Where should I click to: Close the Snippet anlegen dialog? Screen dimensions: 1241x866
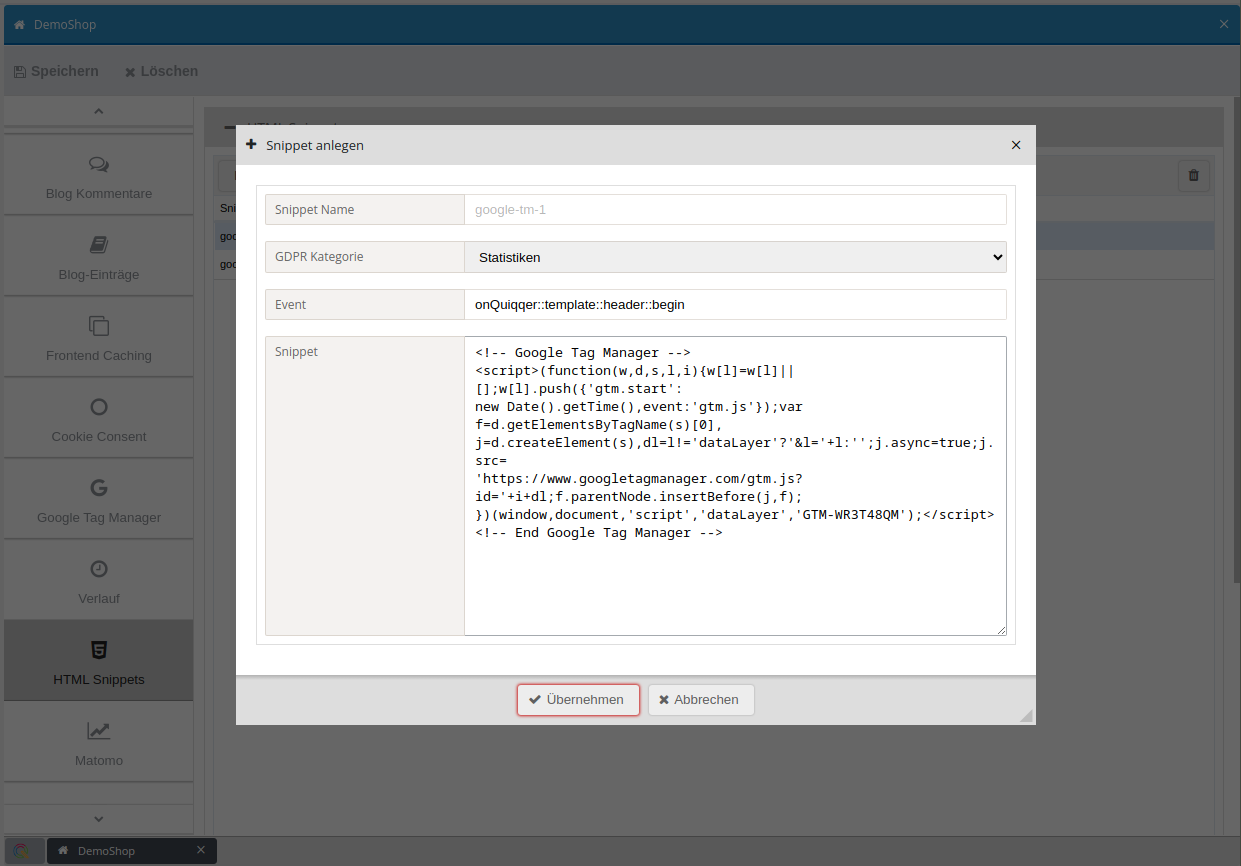pos(1016,145)
